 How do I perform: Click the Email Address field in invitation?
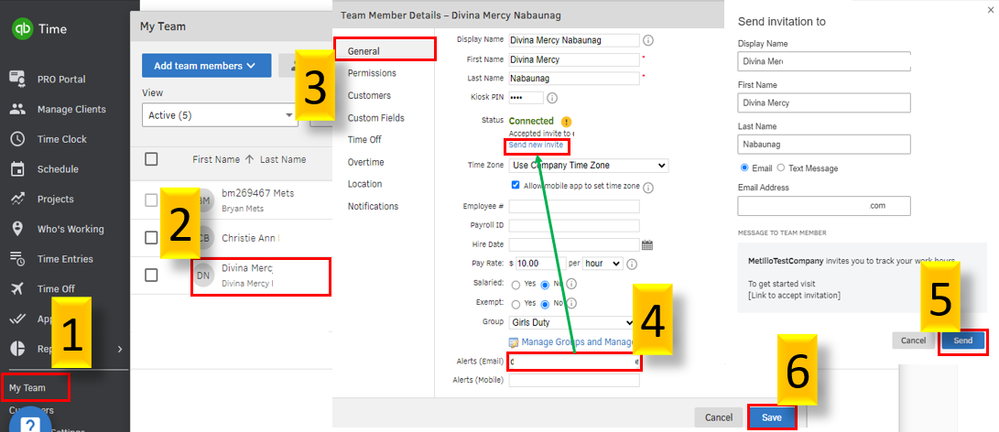click(824, 206)
